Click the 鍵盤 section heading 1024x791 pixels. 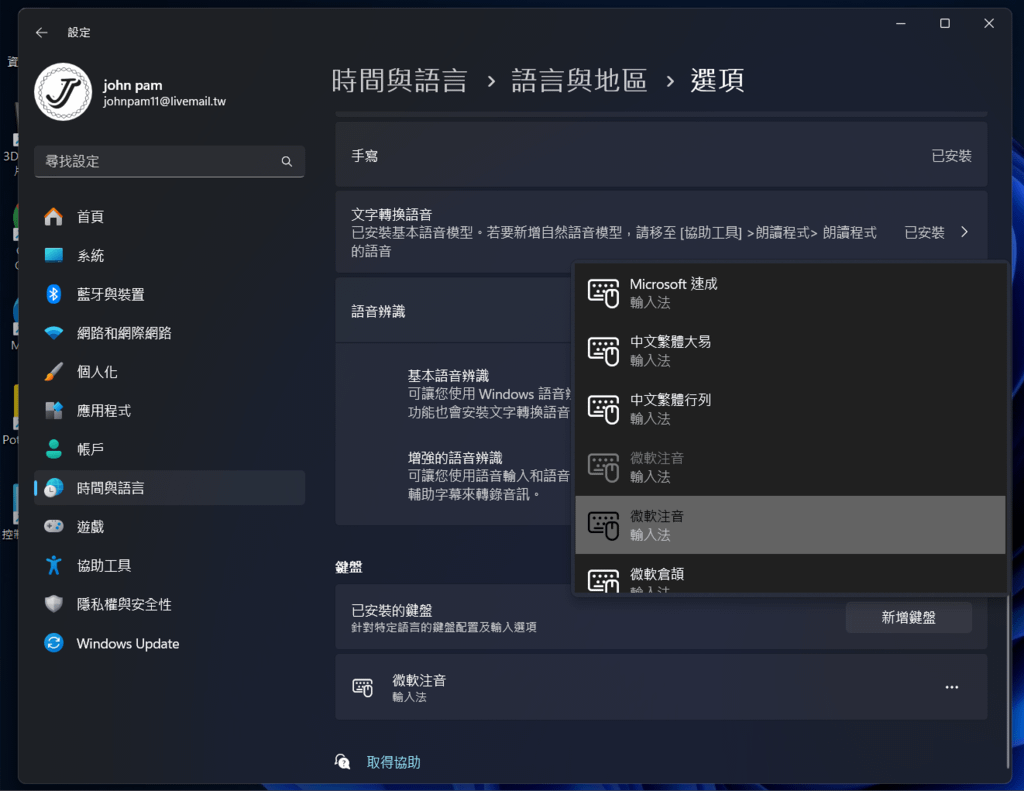point(349,567)
